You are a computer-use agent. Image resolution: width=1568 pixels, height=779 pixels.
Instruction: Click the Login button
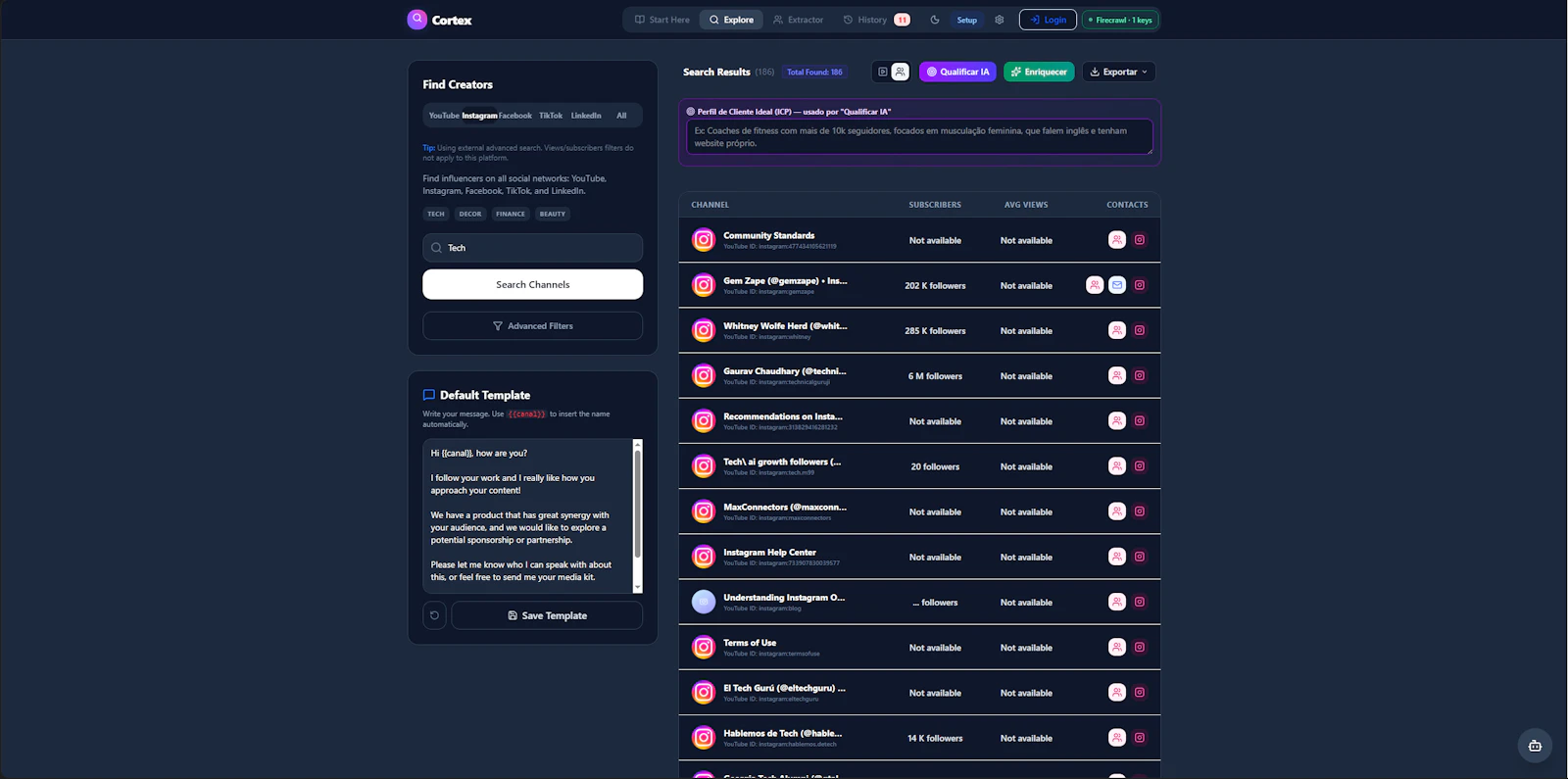[1048, 20]
